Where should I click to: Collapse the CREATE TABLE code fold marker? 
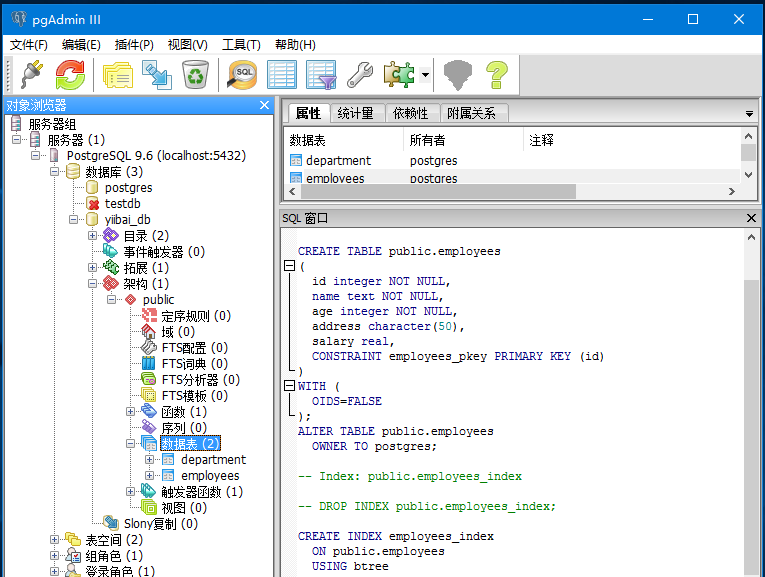pyautogui.click(x=289, y=266)
